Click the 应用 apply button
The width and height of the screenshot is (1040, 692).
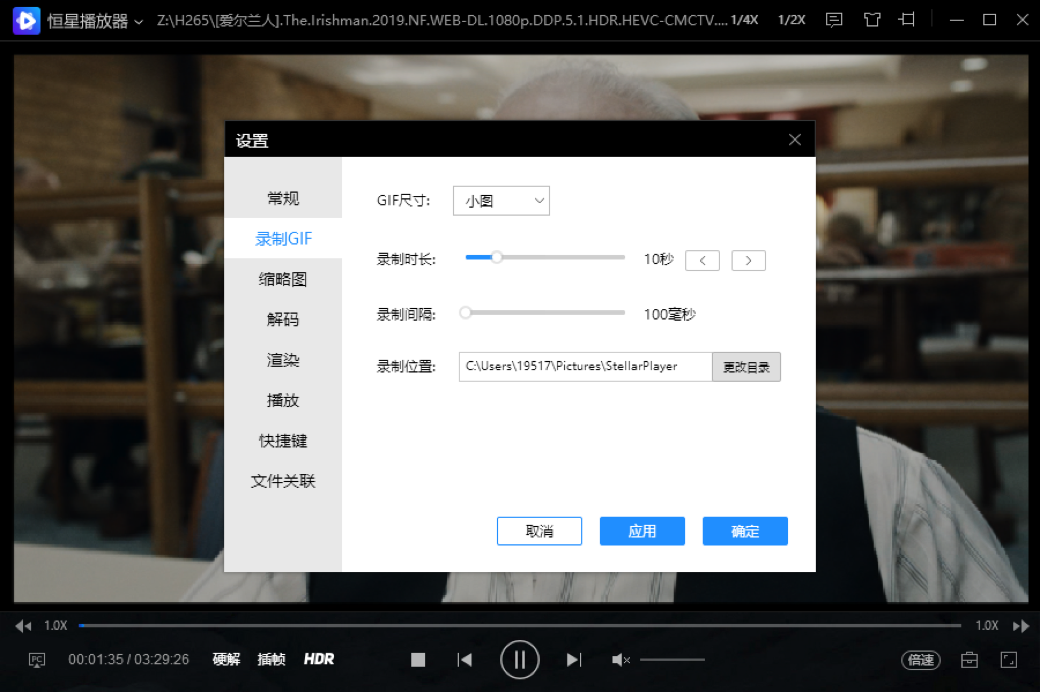pyautogui.click(x=642, y=531)
